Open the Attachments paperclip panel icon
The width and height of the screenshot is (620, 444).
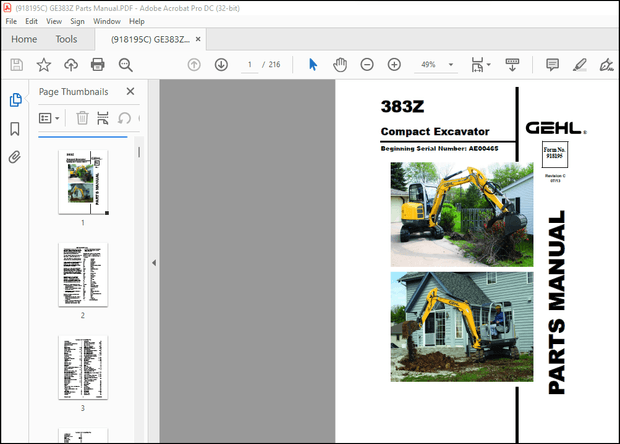[x=15, y=157]
